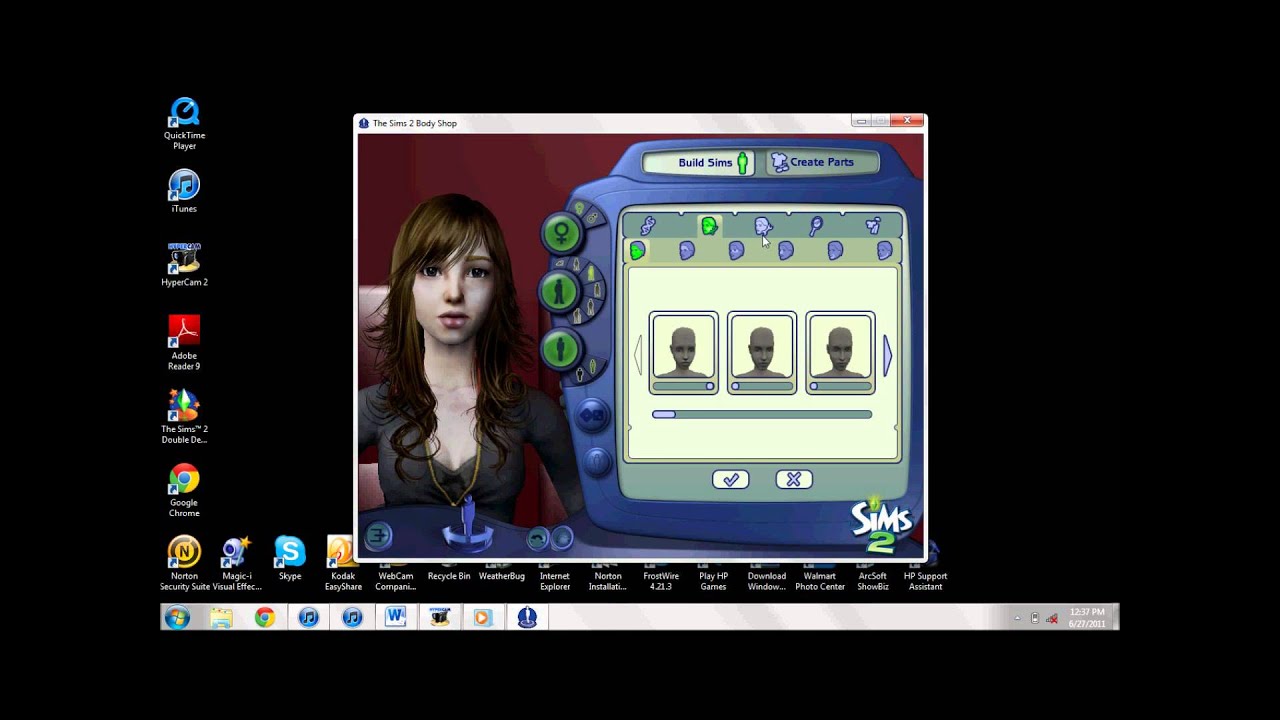Open Google Chrome from the taskbar

265,618
